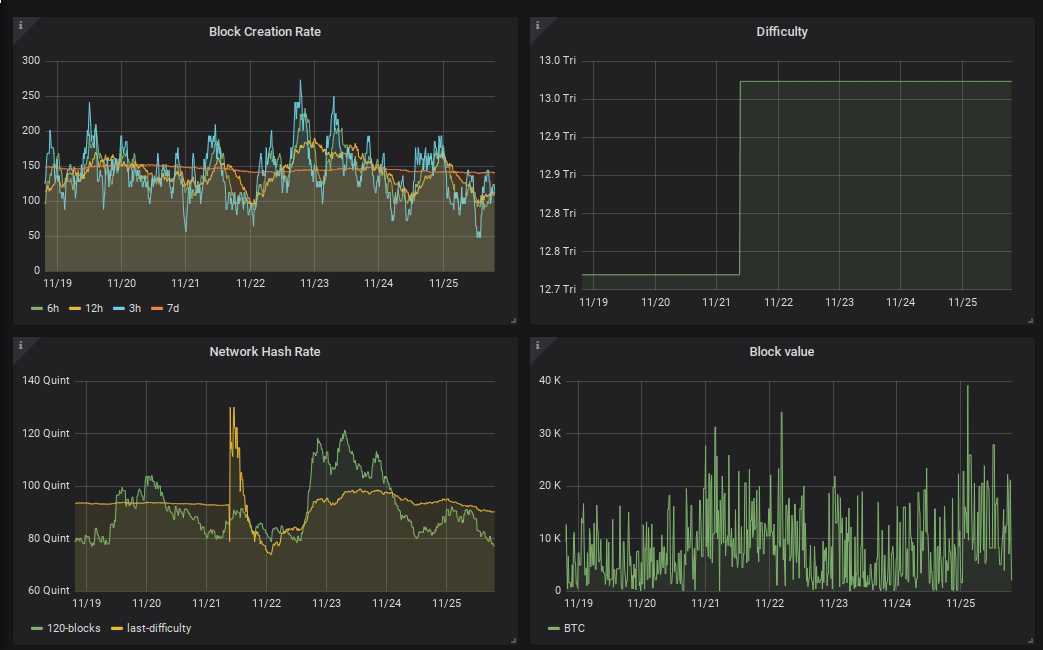Click resize handle of Difficulty panel
This screenshot has height=650, width=1043.
pyautogui.click(x=1030, y=321)
